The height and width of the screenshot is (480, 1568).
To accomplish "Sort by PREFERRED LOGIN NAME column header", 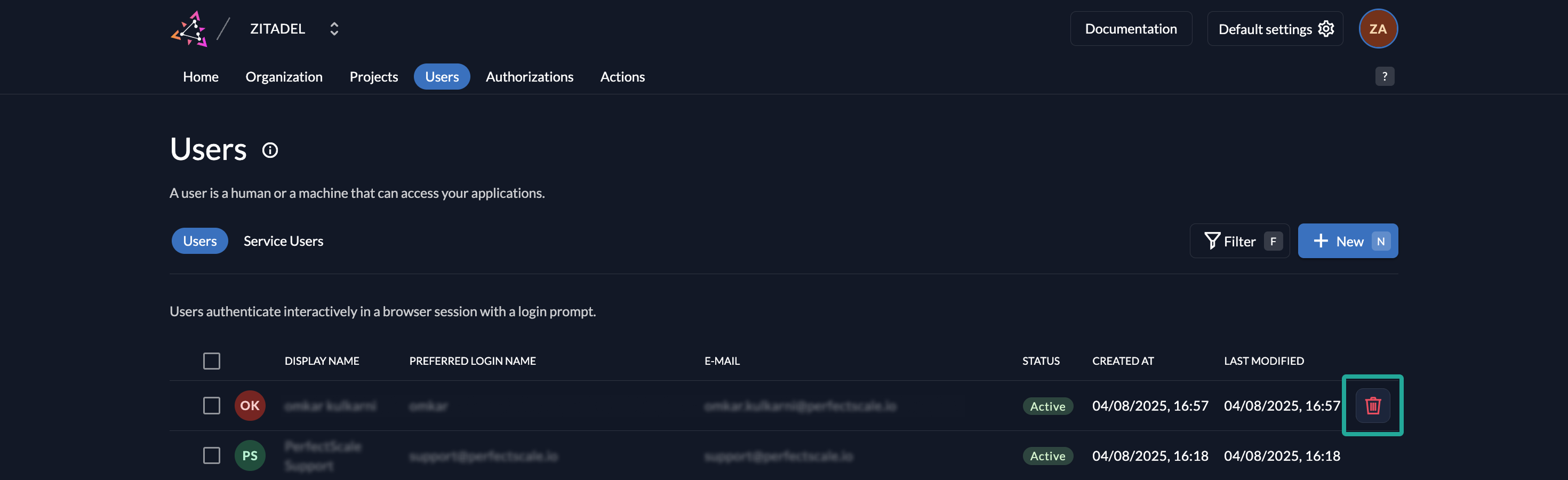I will click(x=473, y=361).
